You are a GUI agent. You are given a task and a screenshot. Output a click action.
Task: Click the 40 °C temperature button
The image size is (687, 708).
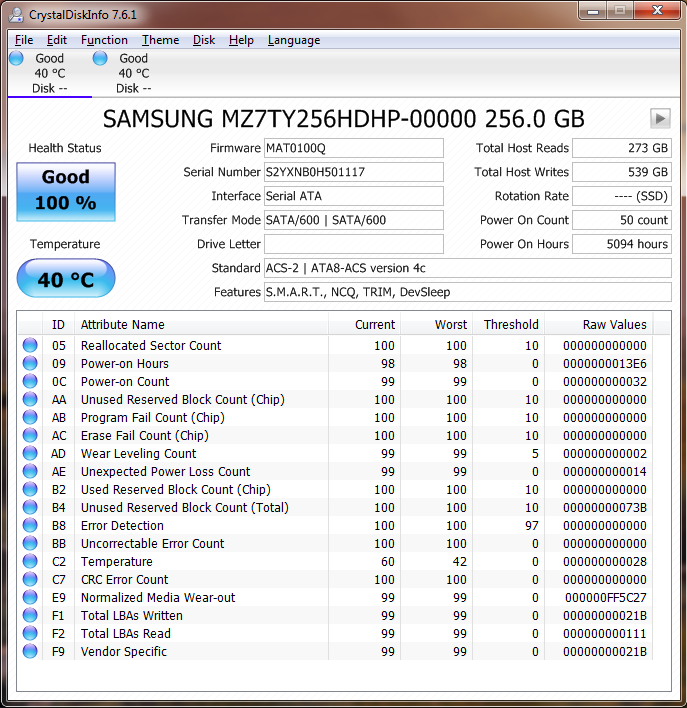[x=66, y=279]
